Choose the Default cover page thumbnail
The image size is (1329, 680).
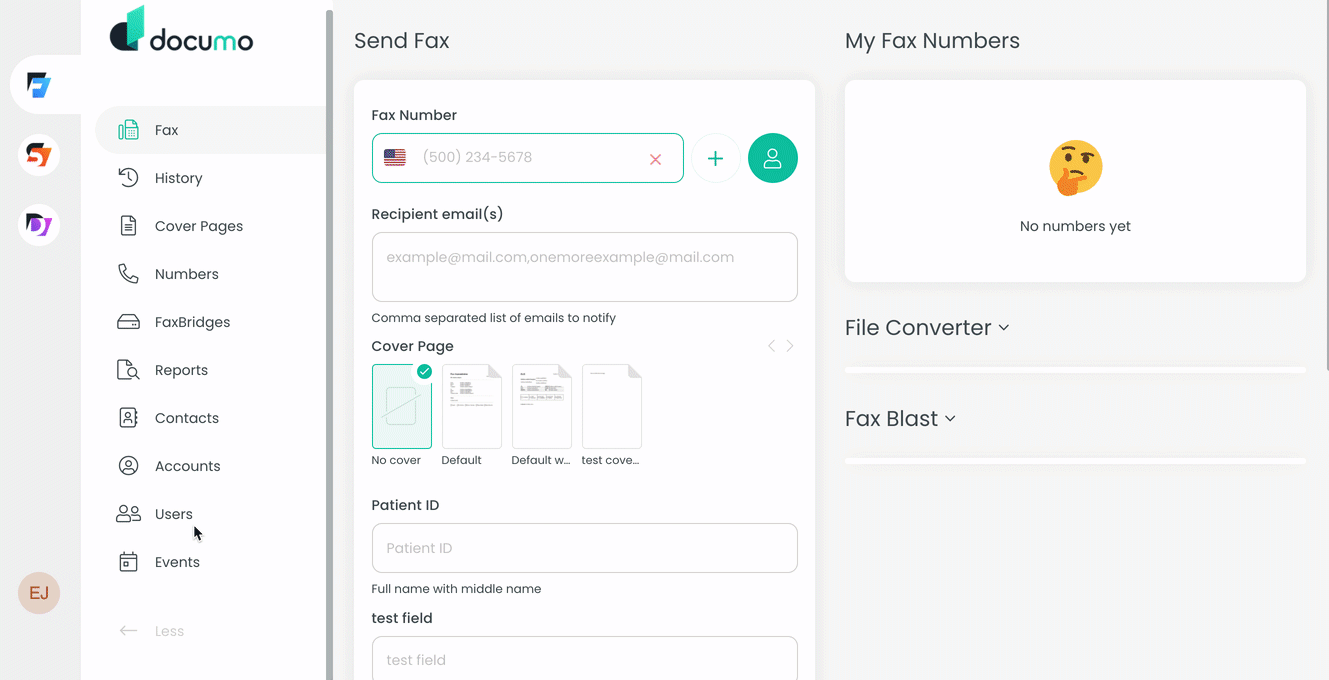471,406
